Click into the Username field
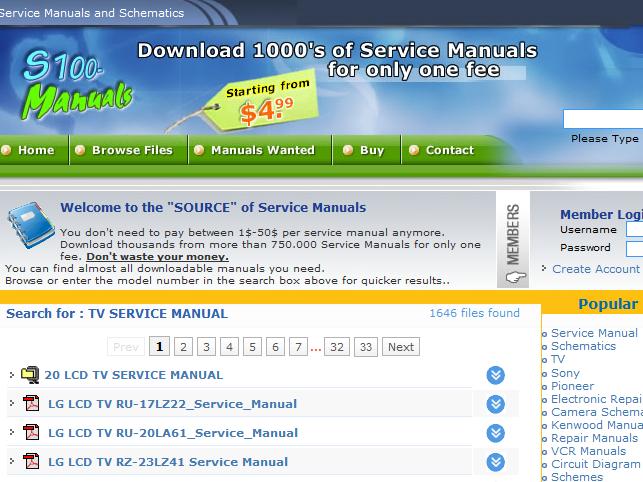Viewport: 643px width, 482px height. (634, 230)
